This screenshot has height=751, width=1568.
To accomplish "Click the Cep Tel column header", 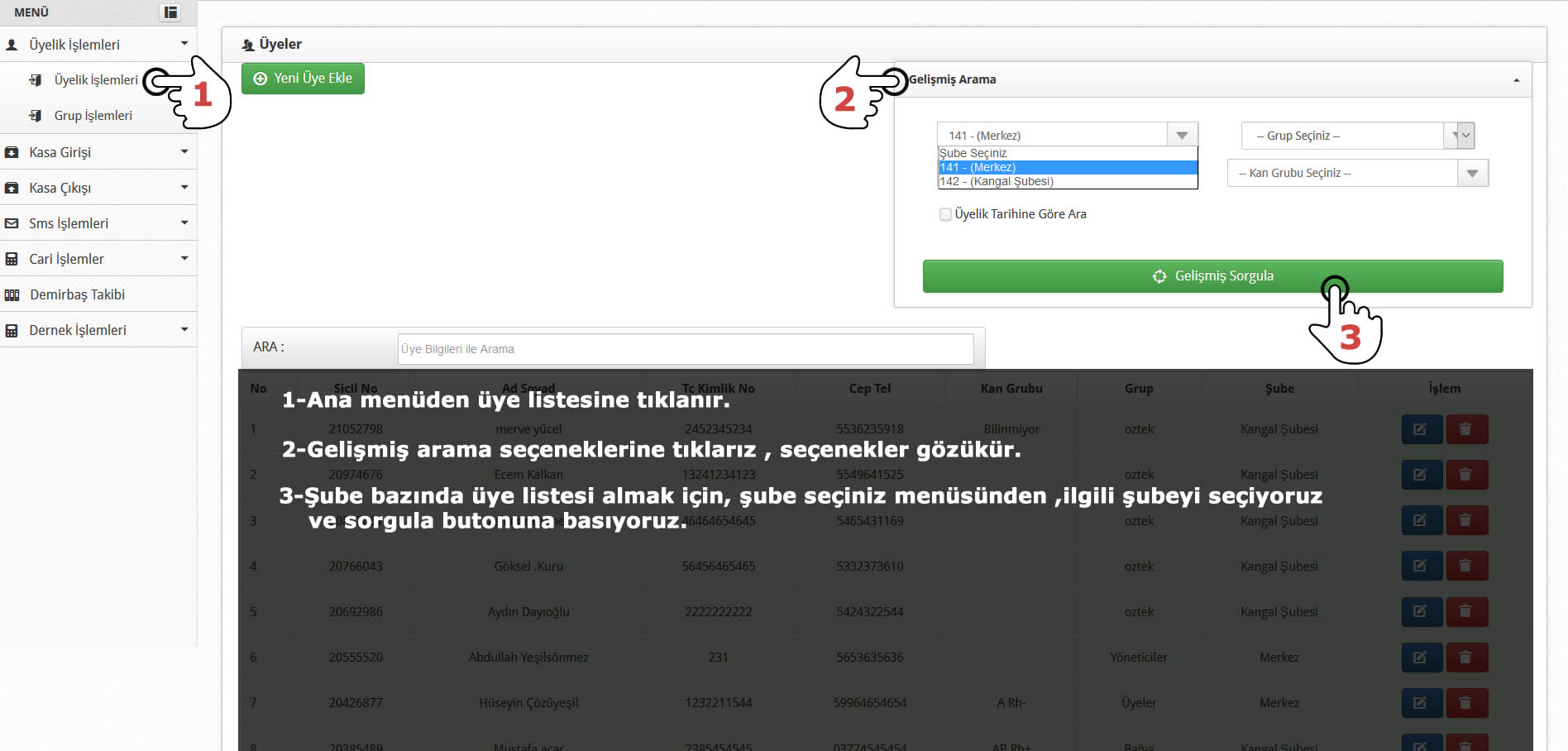I will coord(870,389).
